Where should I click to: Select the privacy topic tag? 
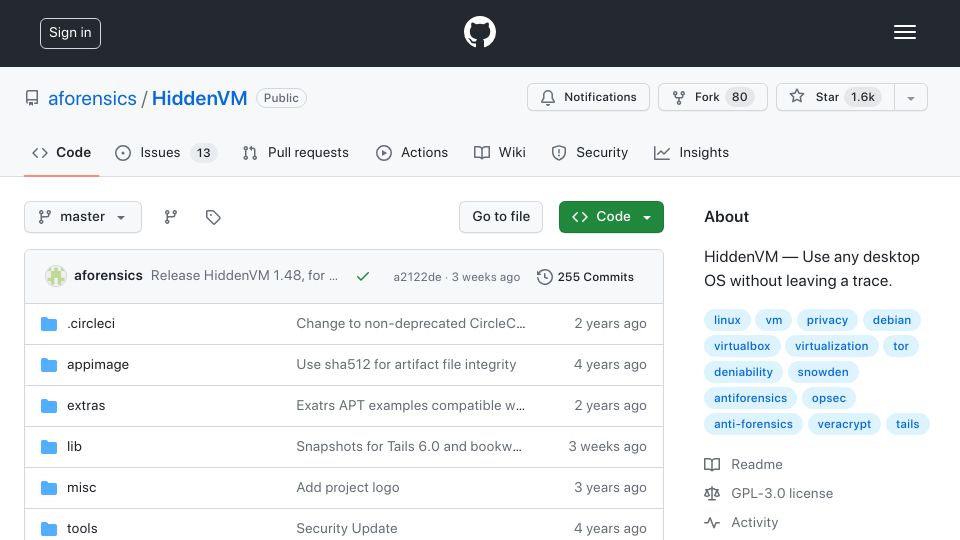(x=827, y=320)
